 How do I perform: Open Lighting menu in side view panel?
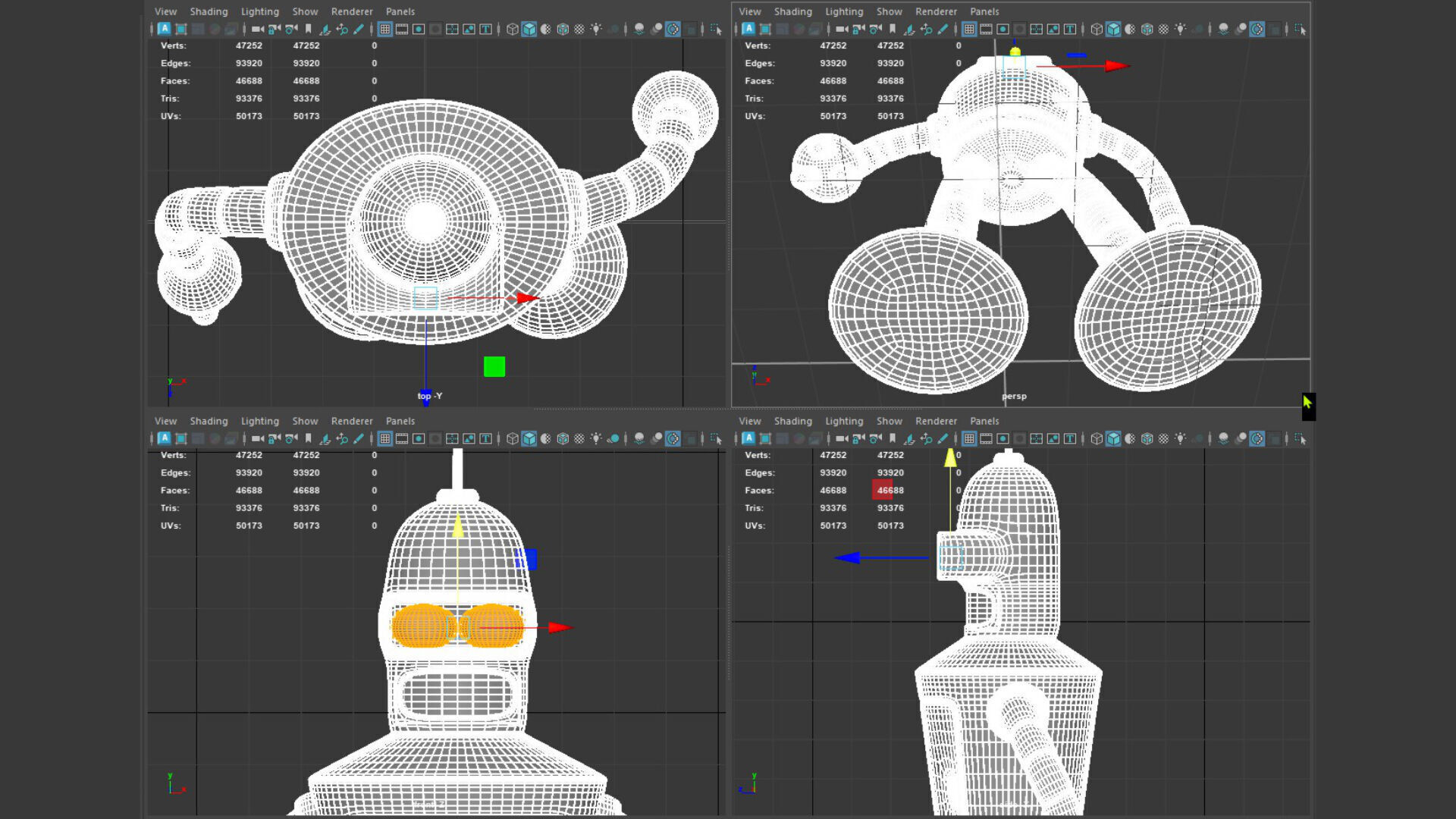(x=844, y=421)
